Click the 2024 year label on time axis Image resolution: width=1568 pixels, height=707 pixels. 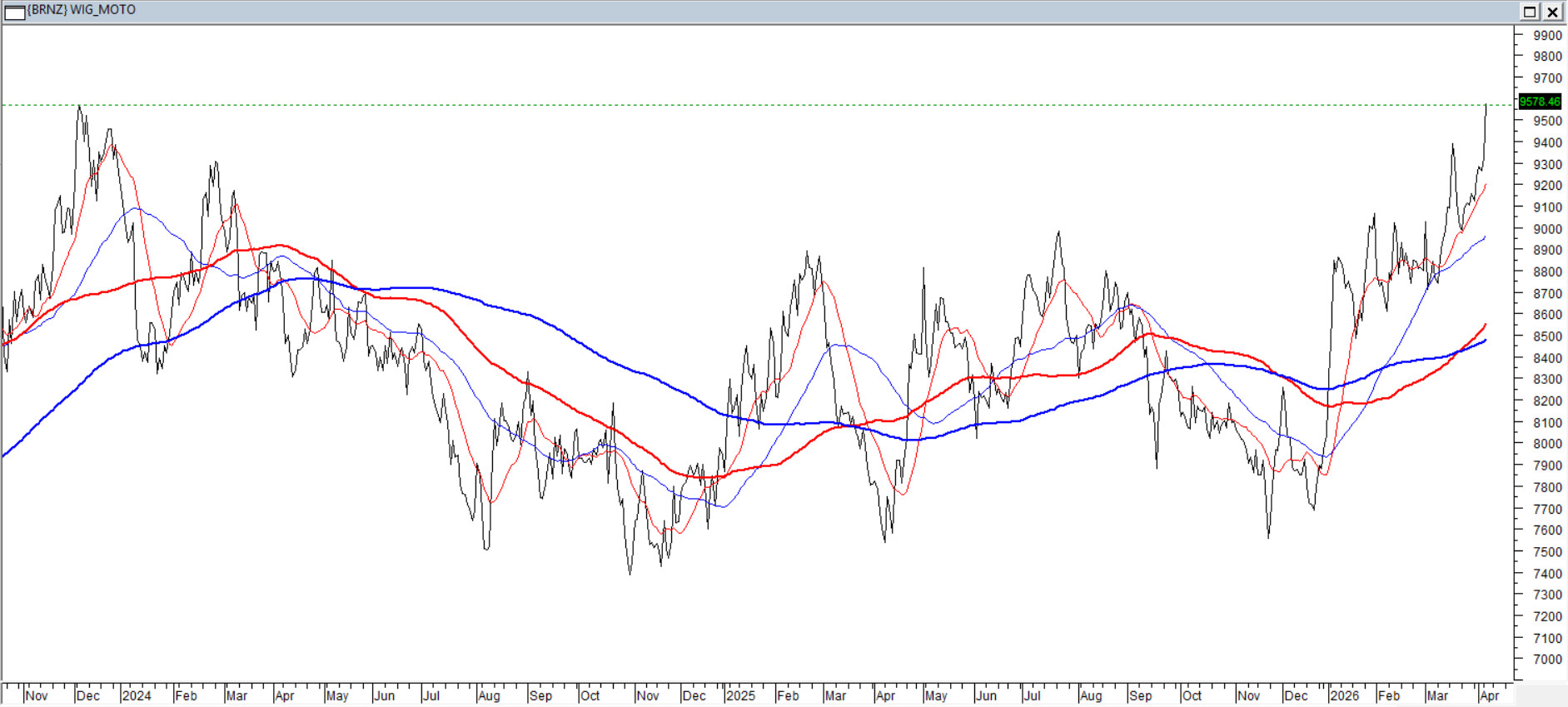point(137,695)
